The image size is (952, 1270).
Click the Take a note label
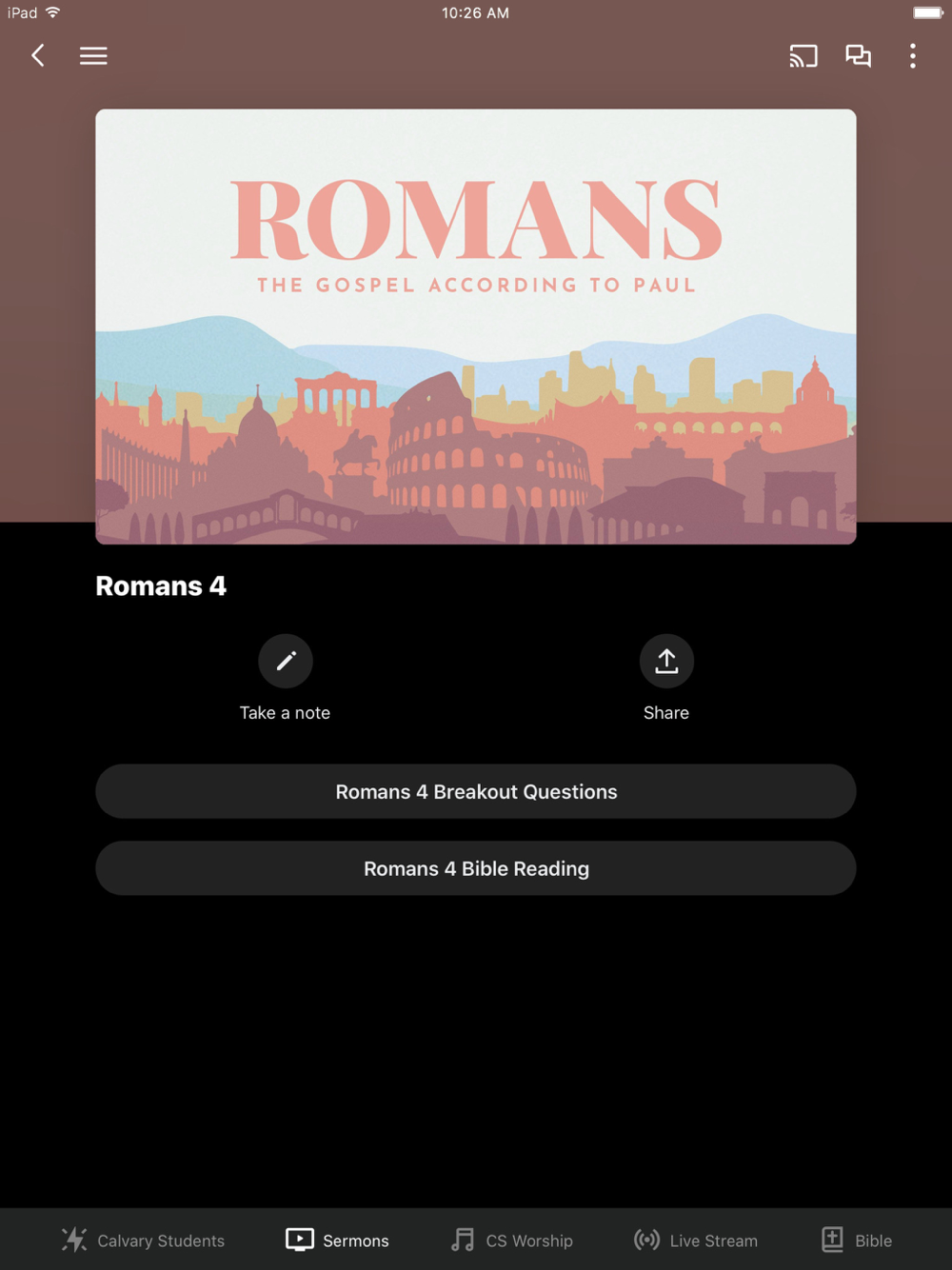[x=285, y=713]
